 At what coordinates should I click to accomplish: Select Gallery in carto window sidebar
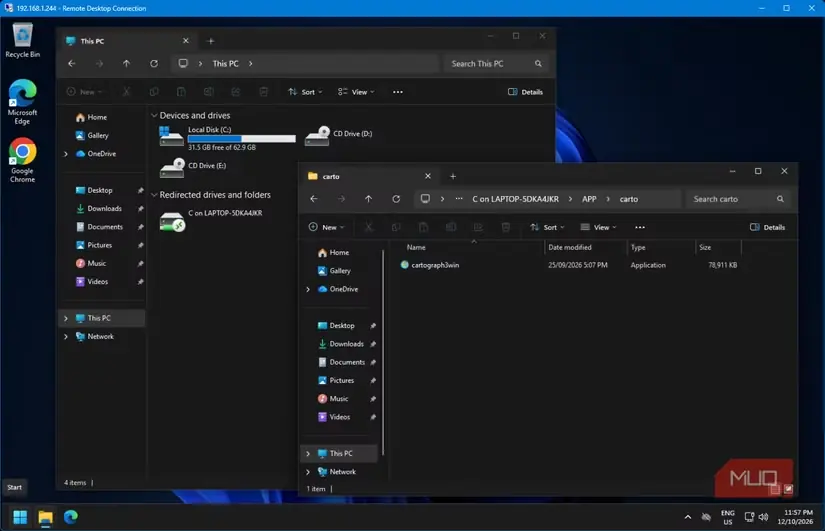339,271
